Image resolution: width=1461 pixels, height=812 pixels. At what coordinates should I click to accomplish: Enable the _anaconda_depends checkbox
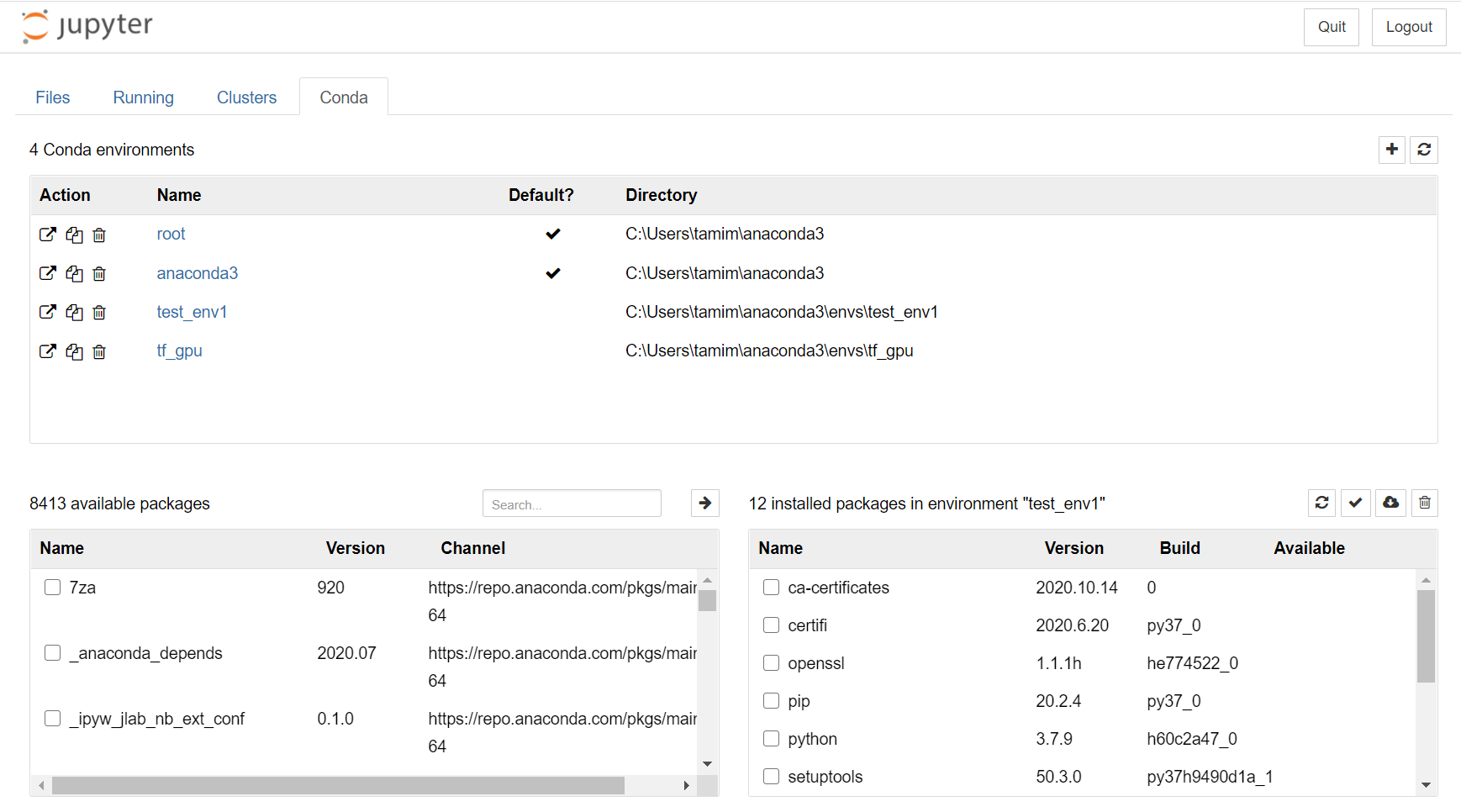coord(52,652)
